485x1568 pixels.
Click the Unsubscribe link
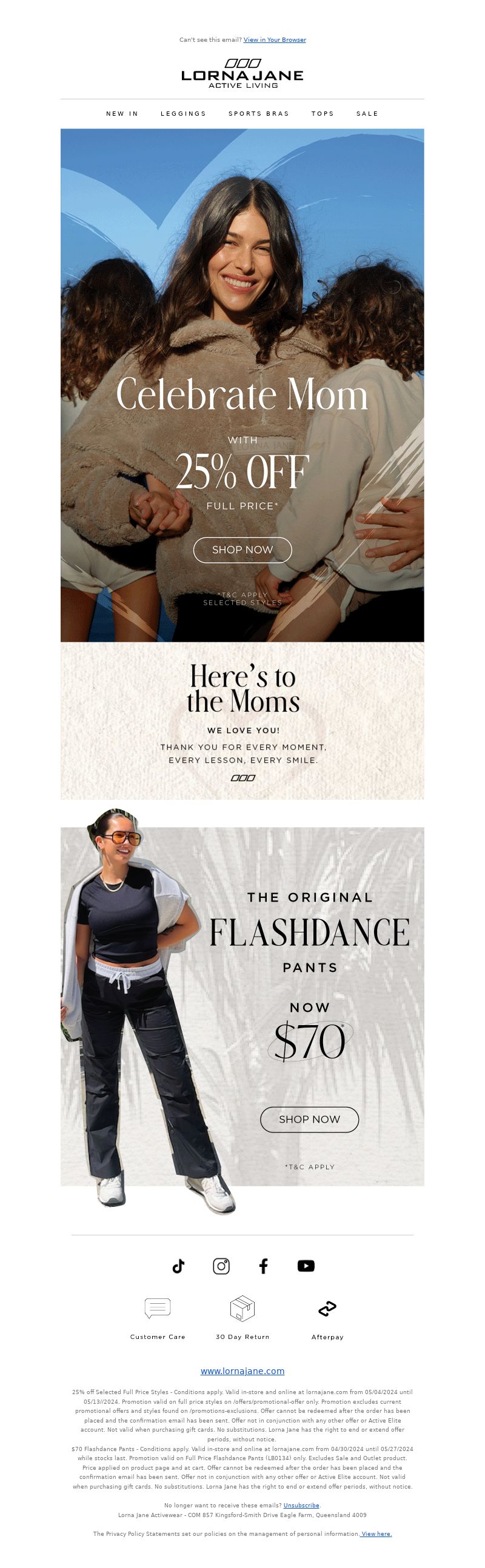point(301,1506)
